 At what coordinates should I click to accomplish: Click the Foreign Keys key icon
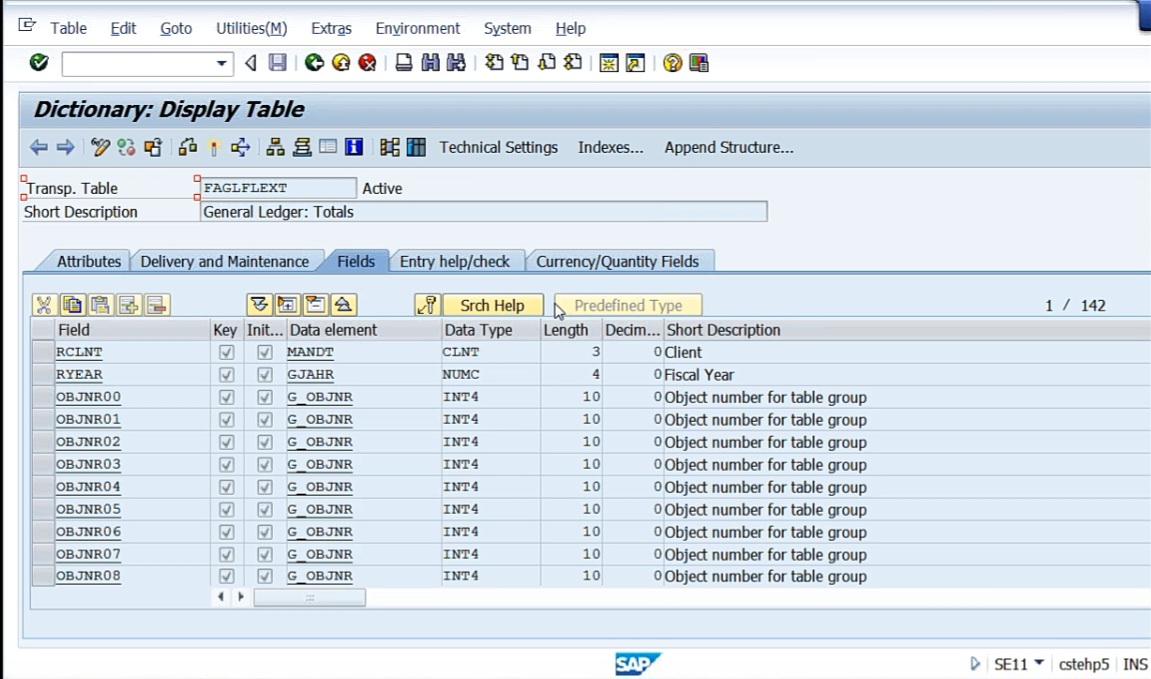pyautogui.click(x=427, y=305)
